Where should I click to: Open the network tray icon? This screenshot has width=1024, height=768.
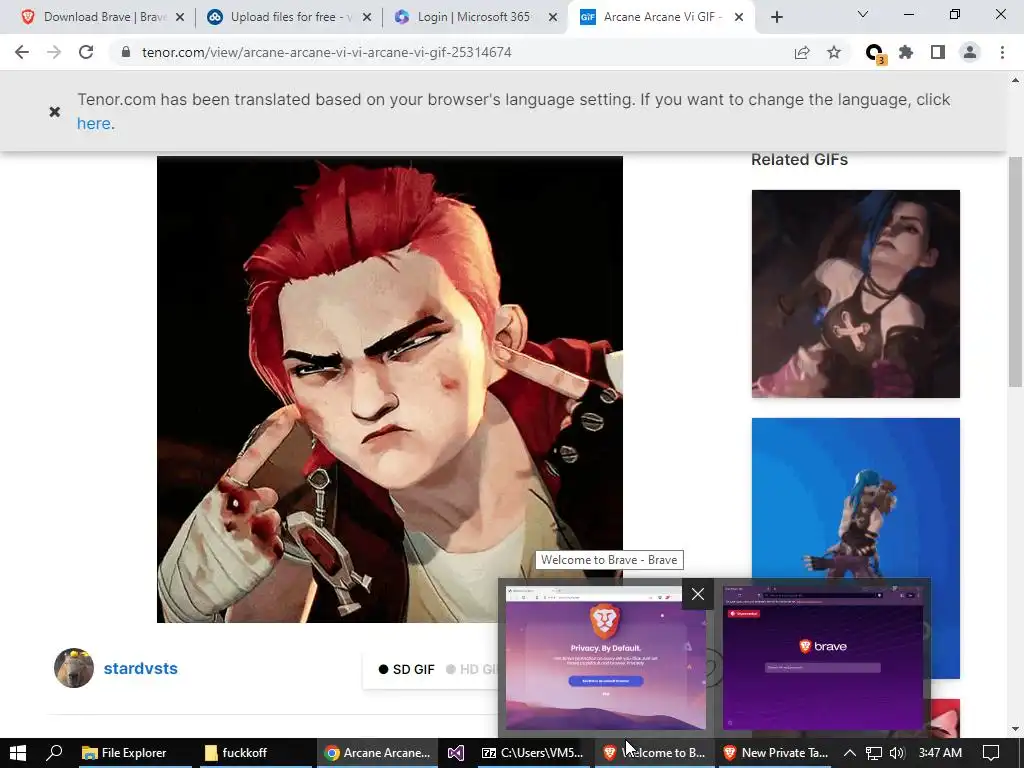tap(874, 753)
